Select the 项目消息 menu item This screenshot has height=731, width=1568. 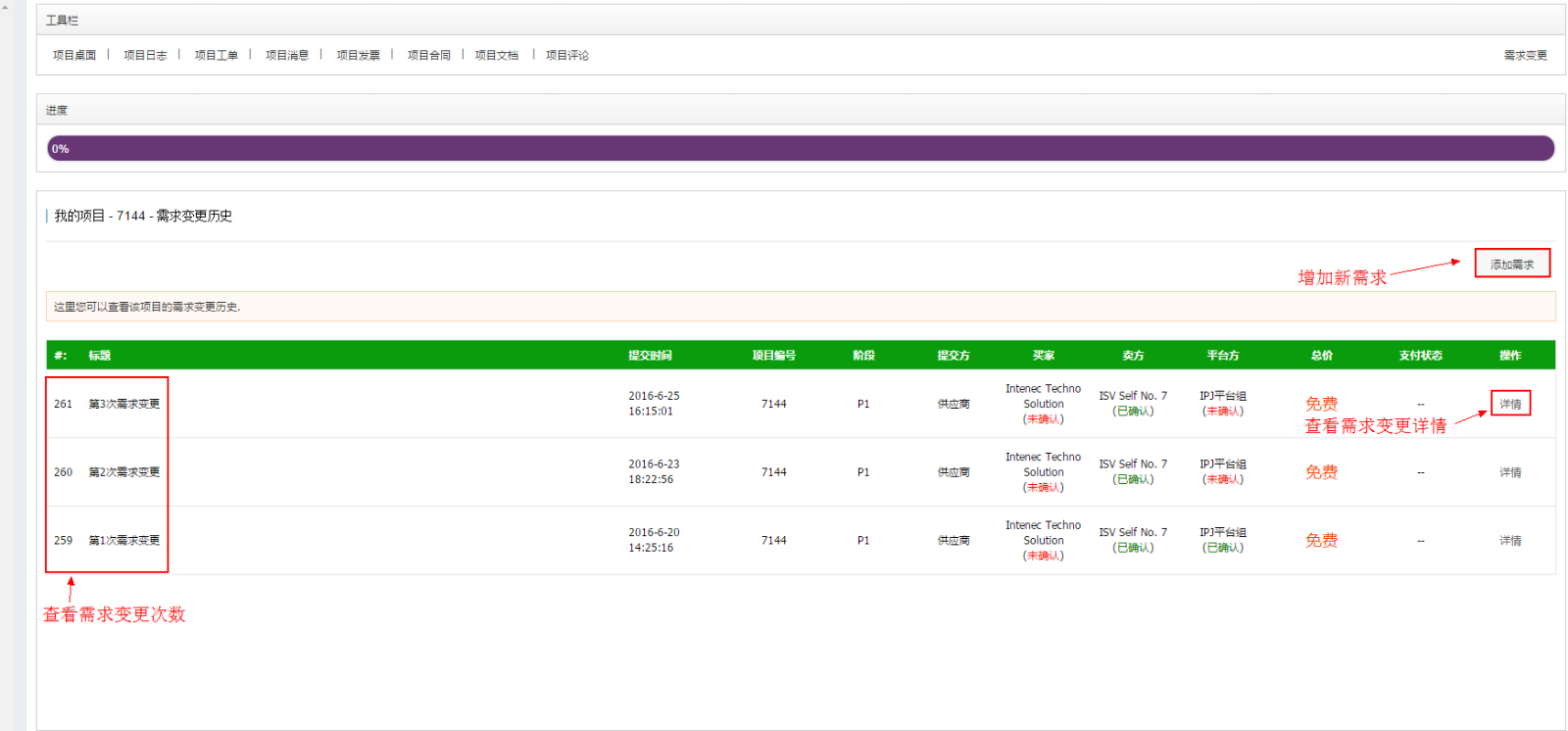click(287, 56)
